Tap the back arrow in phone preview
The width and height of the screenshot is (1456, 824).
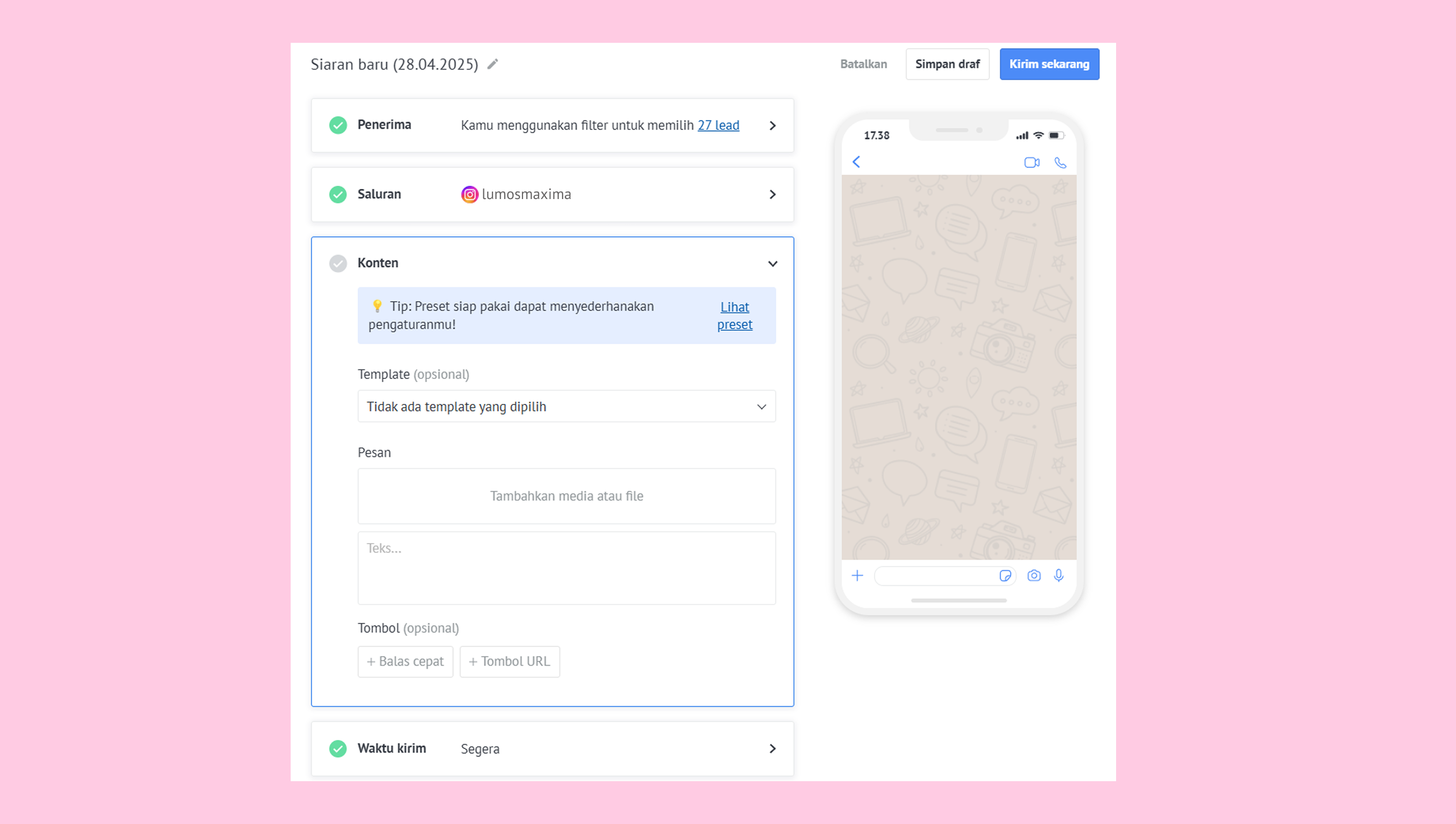tap(856, 162)
